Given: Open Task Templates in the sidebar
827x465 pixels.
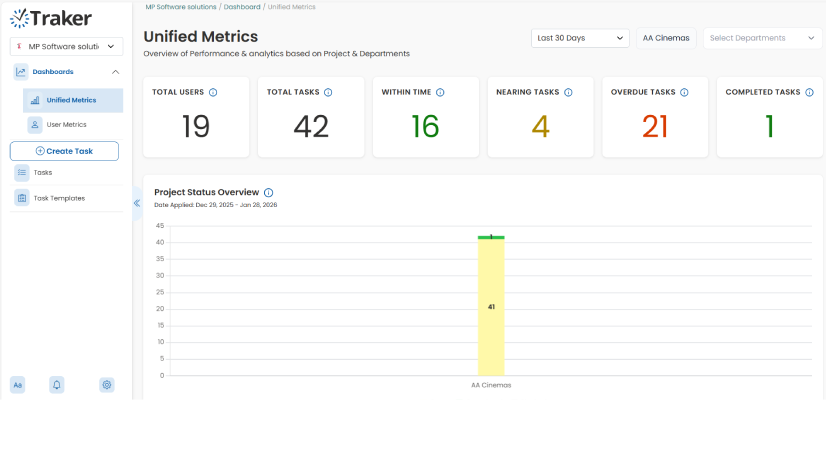Looking at the screenshot, I should pos(58,198).
